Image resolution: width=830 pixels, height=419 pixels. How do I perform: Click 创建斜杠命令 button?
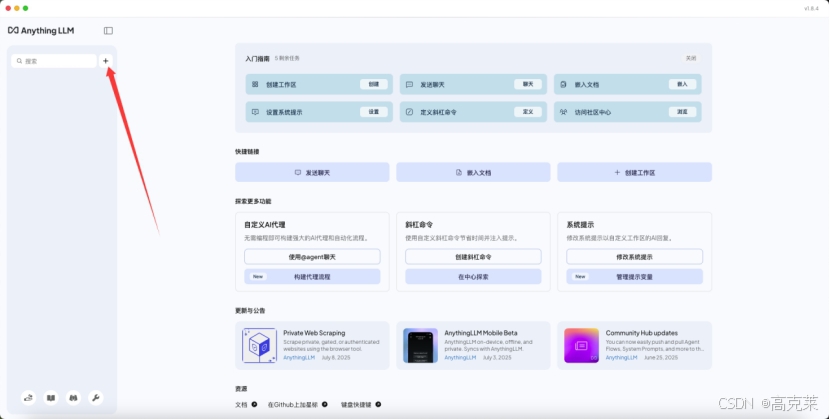click(x=473, y=257)
